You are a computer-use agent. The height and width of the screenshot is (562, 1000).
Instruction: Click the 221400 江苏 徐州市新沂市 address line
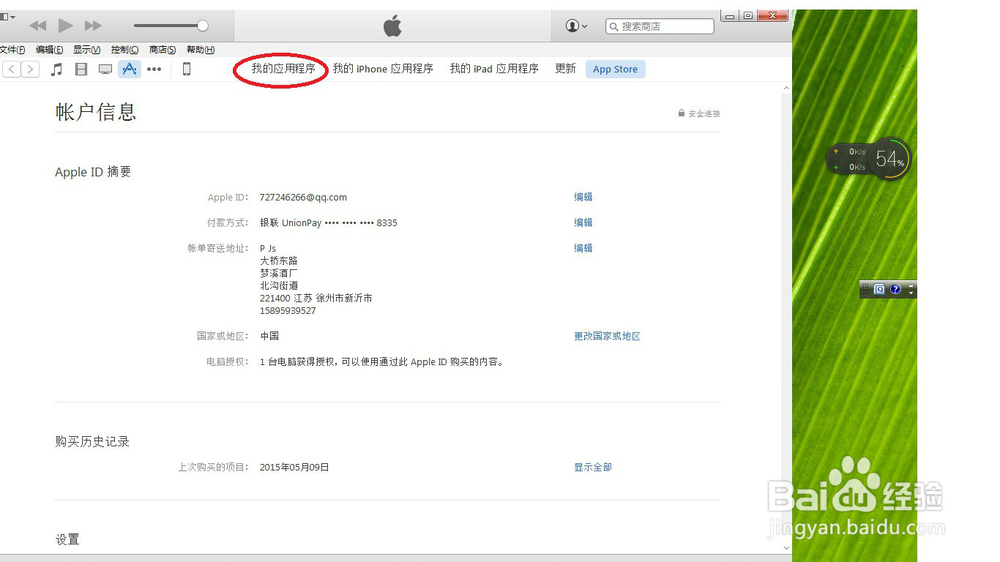(316, 298)
